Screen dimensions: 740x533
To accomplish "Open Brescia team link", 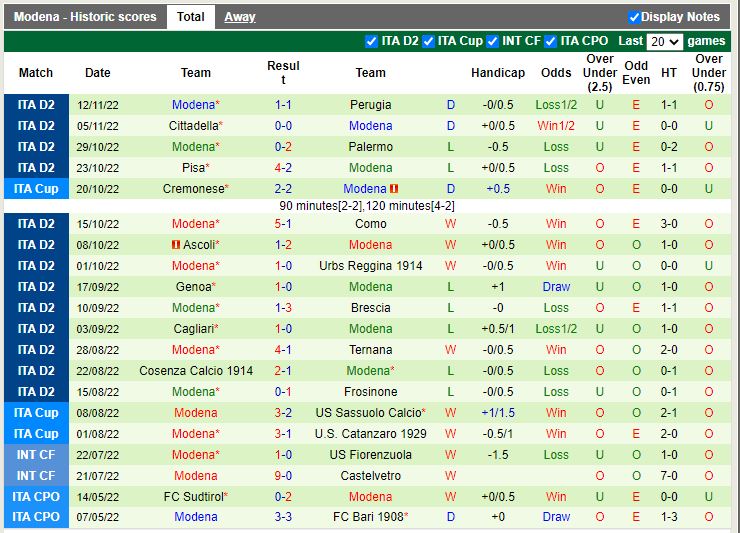I will point(370,308).
